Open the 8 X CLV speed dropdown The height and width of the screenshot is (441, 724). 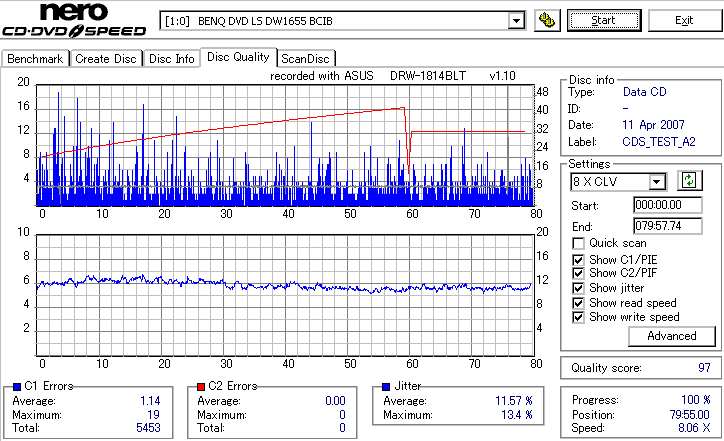coord(656,181)
